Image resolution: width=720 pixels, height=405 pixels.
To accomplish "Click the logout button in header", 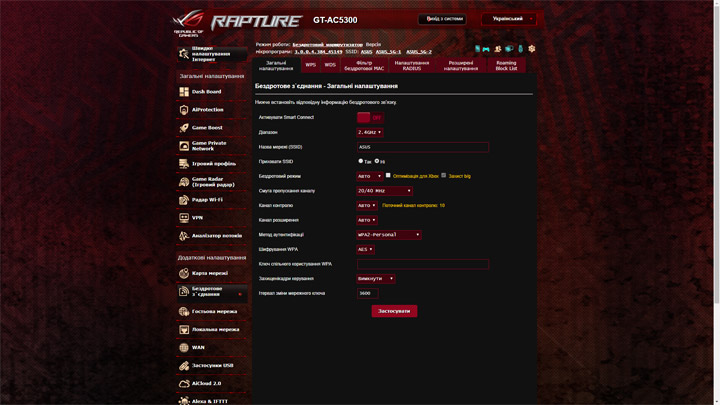I will click(x=442, y=19).
